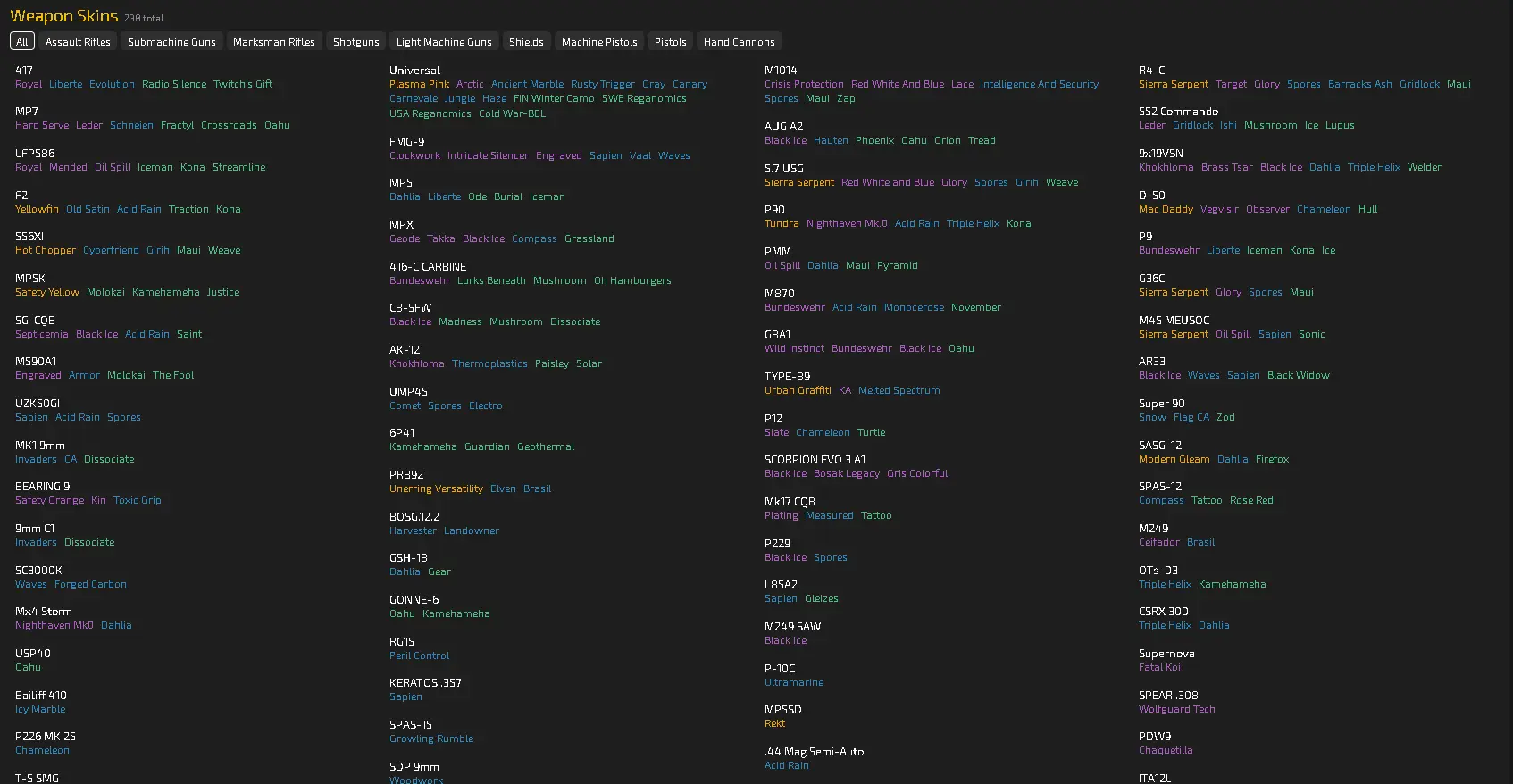Filter skins by Pistols
The width and height of the screenshot is (1513, 784).
tap(670, 42)
